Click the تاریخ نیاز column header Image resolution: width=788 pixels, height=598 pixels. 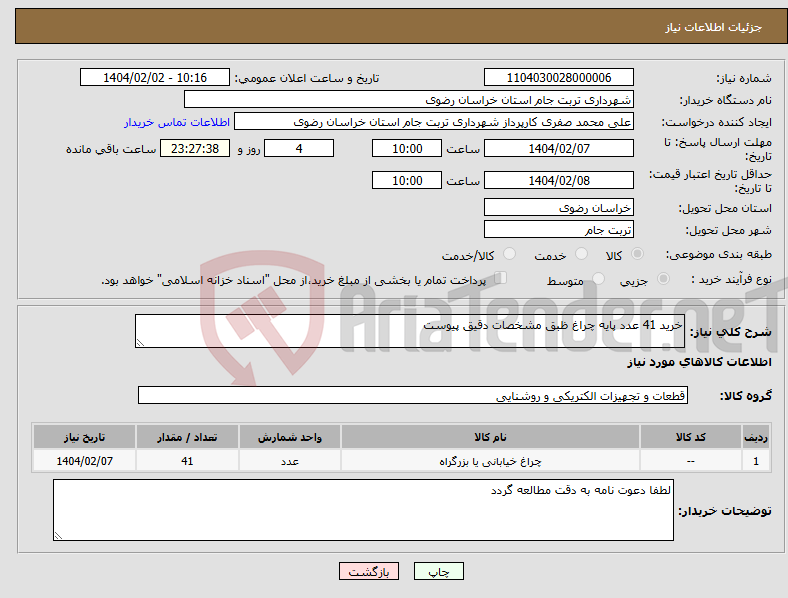(84, 437)
